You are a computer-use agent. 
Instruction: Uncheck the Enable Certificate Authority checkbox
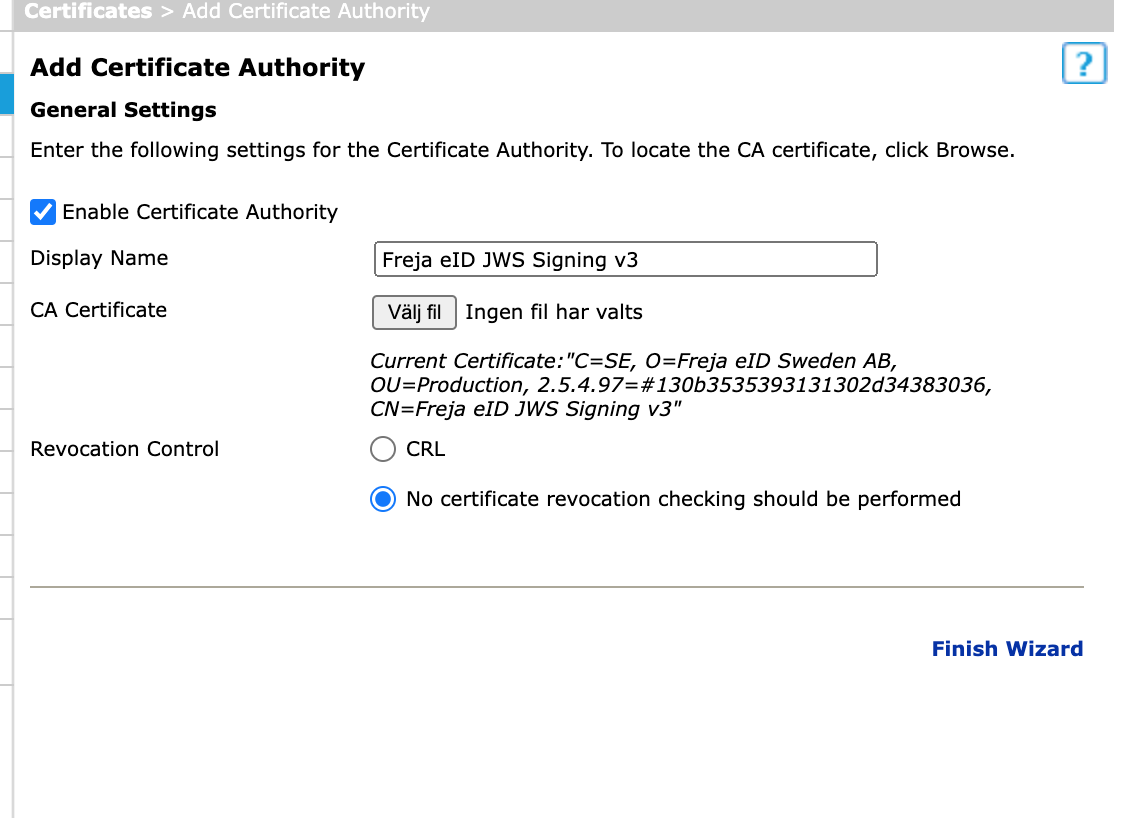(43, 212)
